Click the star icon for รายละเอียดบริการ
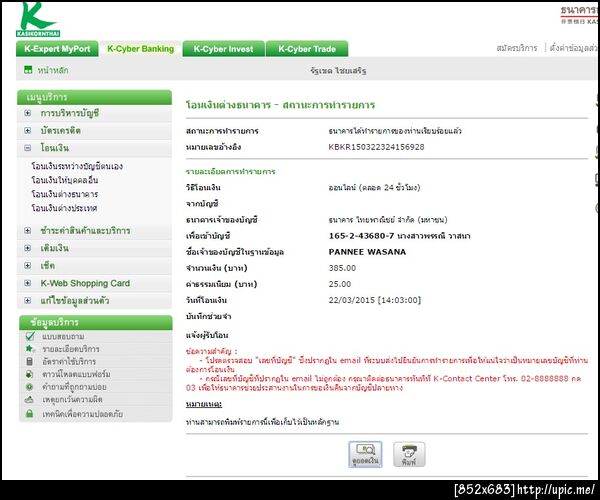 point(29,349)
